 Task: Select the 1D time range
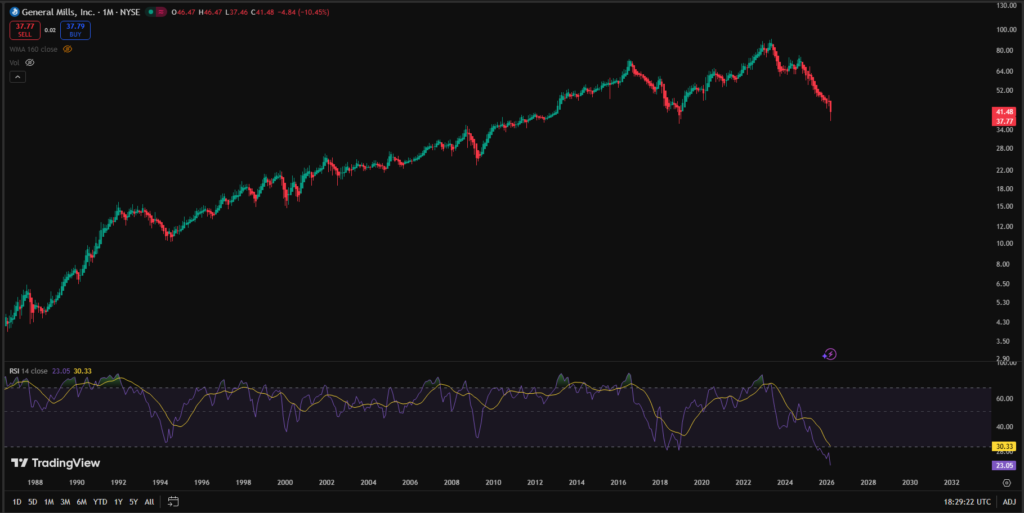[17, 502]
